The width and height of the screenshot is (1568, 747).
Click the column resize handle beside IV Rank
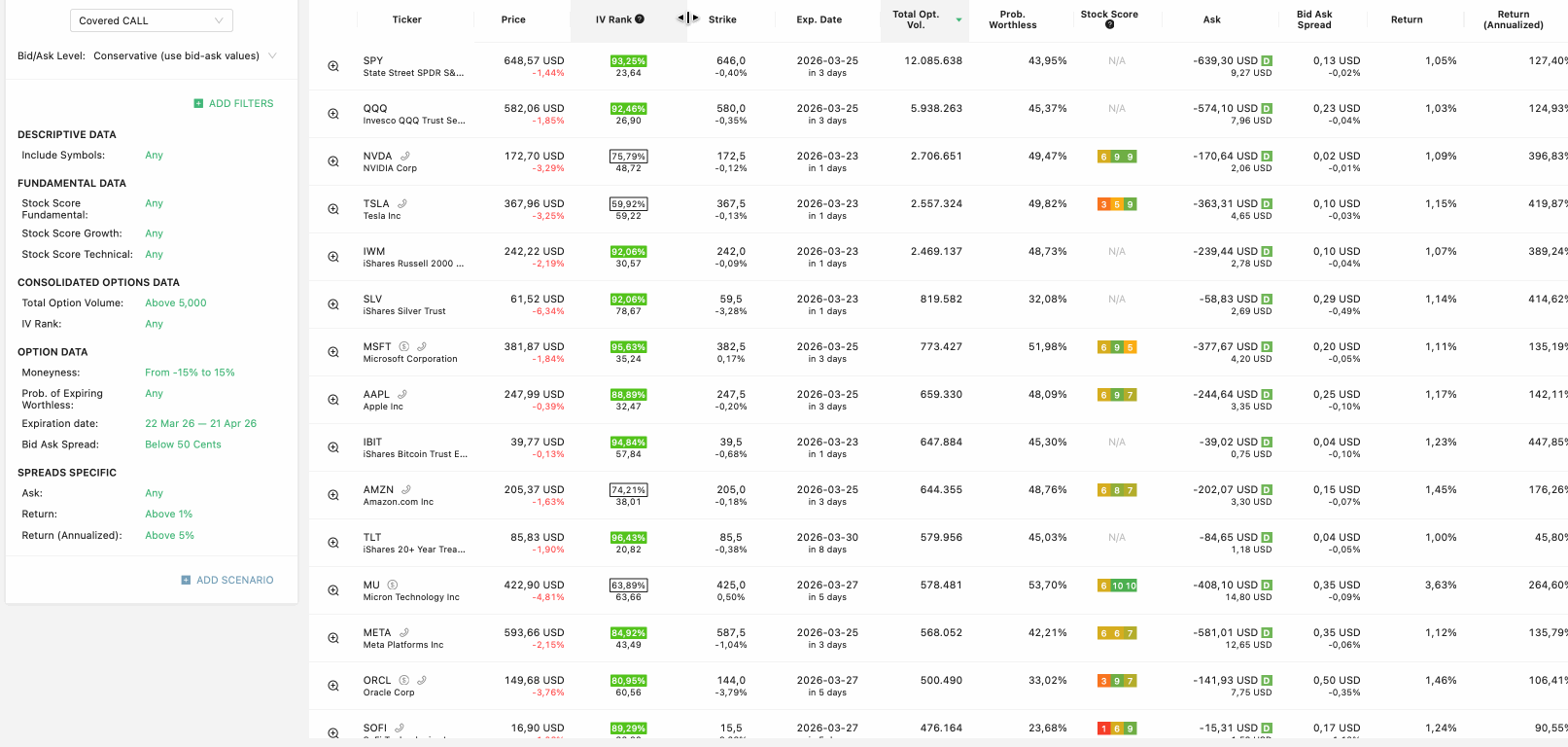click(x=687, y=18)
